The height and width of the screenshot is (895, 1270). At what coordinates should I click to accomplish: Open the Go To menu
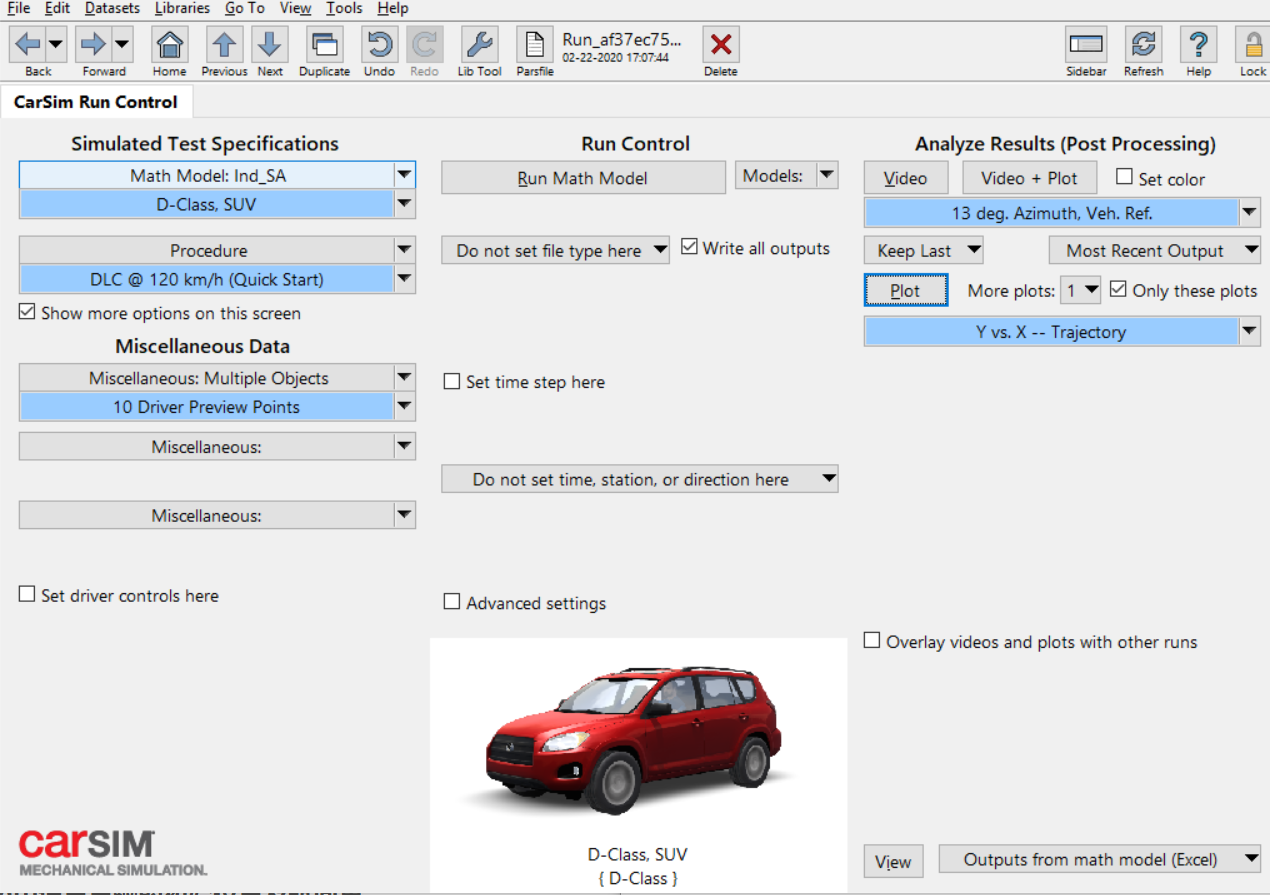[245, 8]
